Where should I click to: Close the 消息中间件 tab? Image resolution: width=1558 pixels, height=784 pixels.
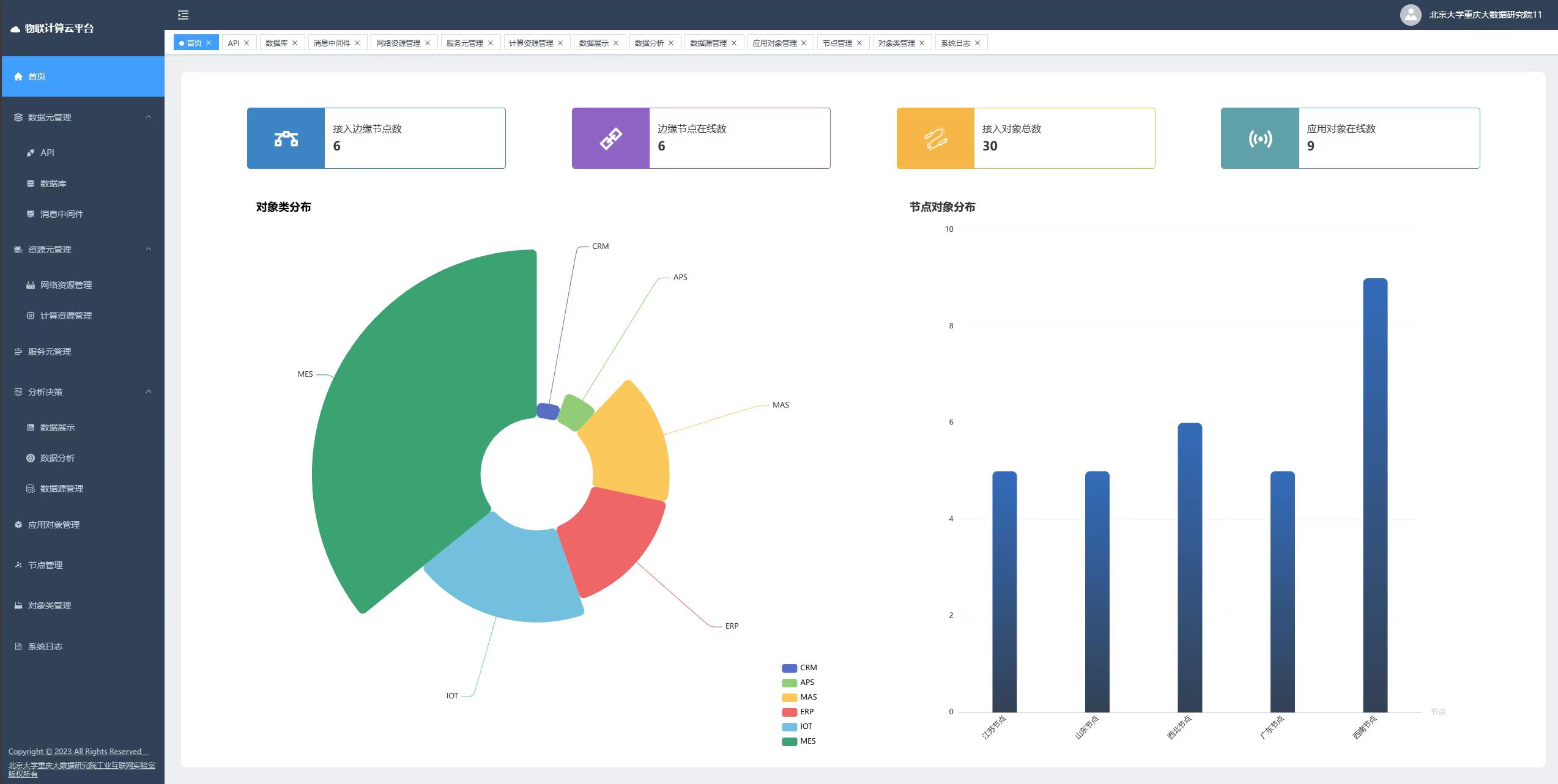click(357, 43)
